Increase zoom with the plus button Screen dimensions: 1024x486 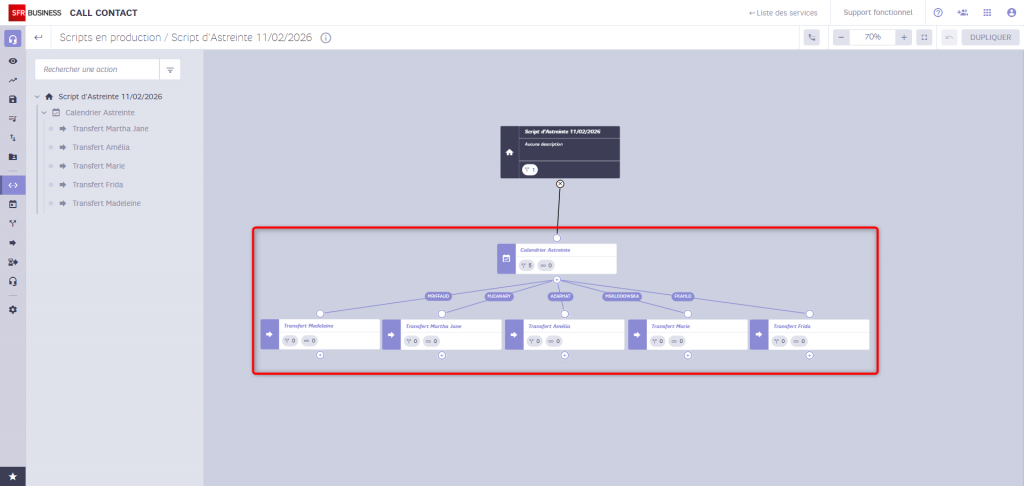(904, 37)
